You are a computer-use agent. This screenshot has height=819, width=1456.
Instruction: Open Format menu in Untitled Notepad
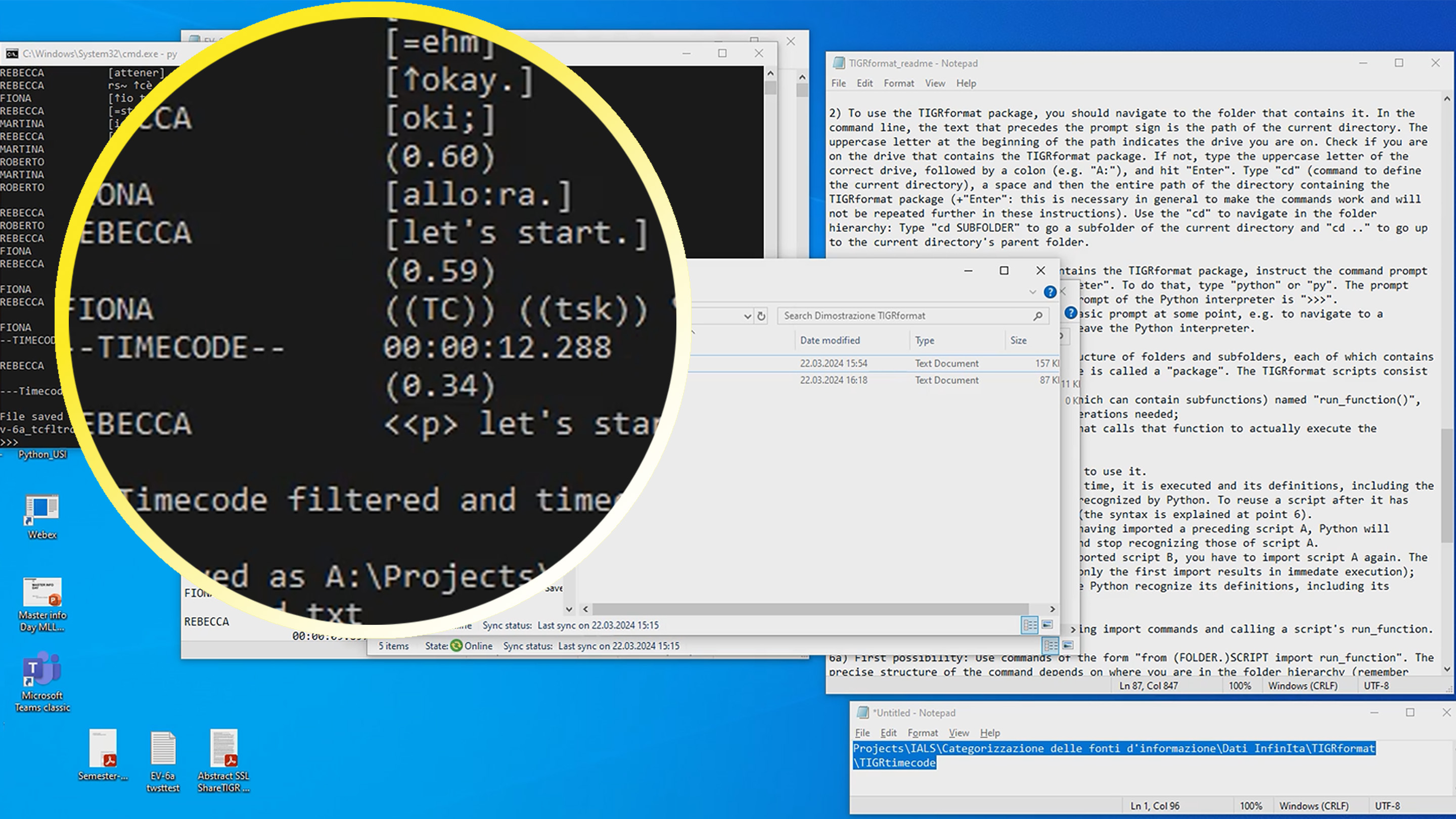(923, 733)
